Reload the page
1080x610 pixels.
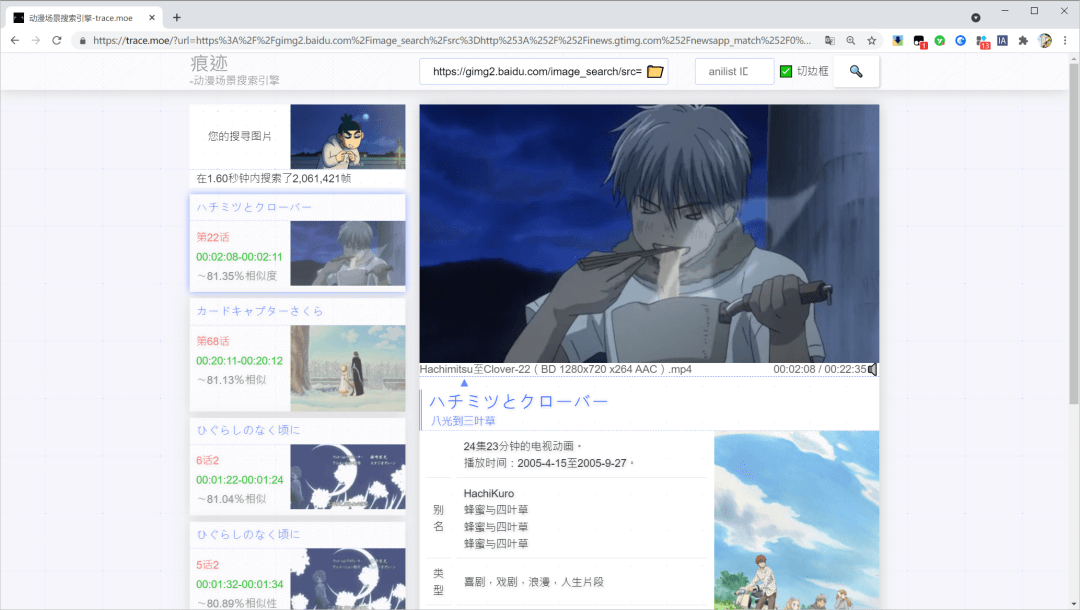(57, 41)
